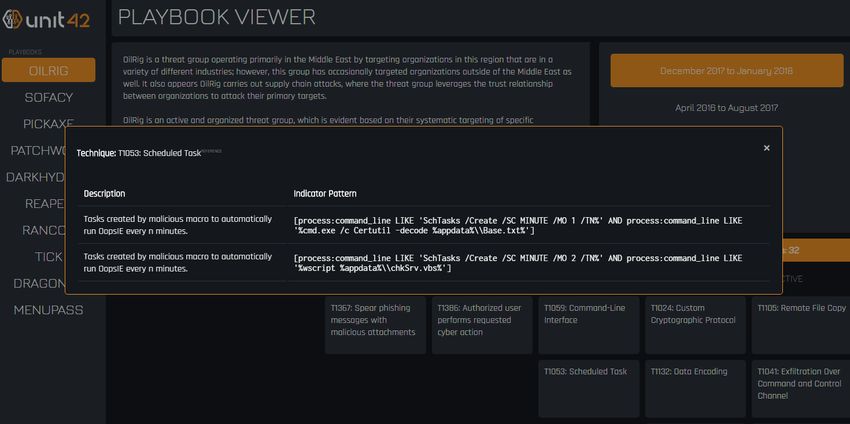The height and width of the screenshot is (424, 850).
Task: Click the description in the chkSrv.vbs row
Action: pos(178,262)
